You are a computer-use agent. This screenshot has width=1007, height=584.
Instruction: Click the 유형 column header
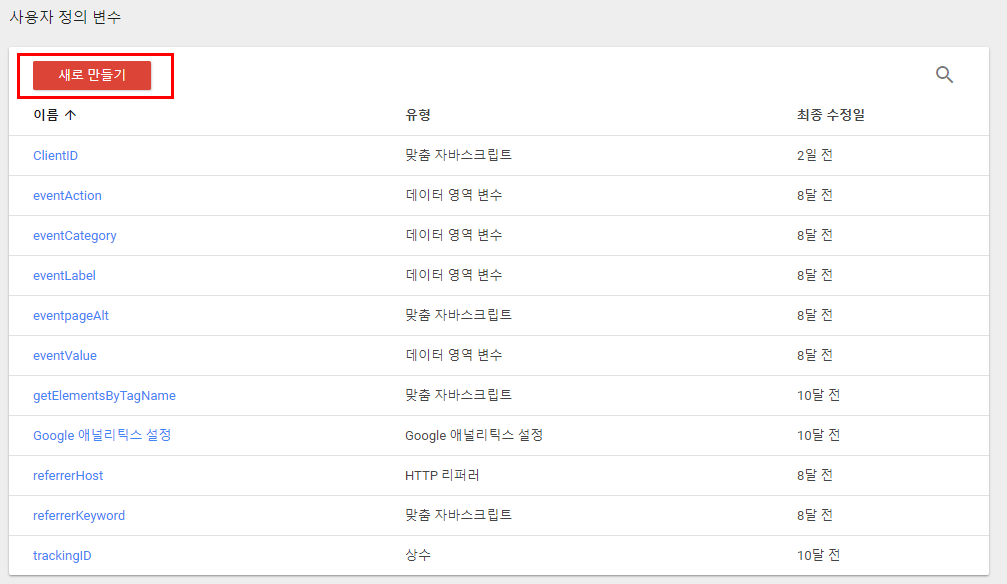click(418, 115)
